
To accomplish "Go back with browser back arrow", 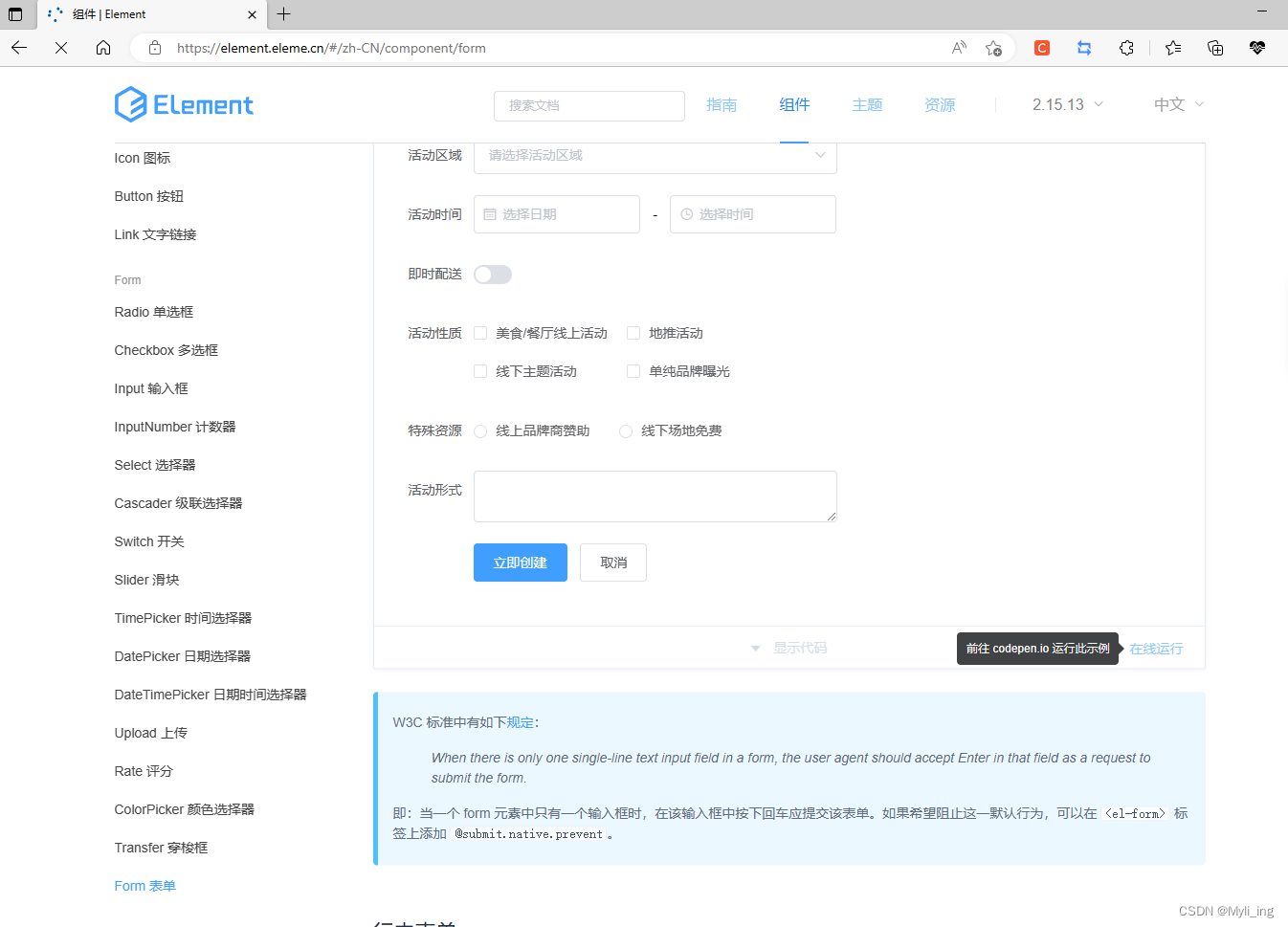I will pos(19,48).
